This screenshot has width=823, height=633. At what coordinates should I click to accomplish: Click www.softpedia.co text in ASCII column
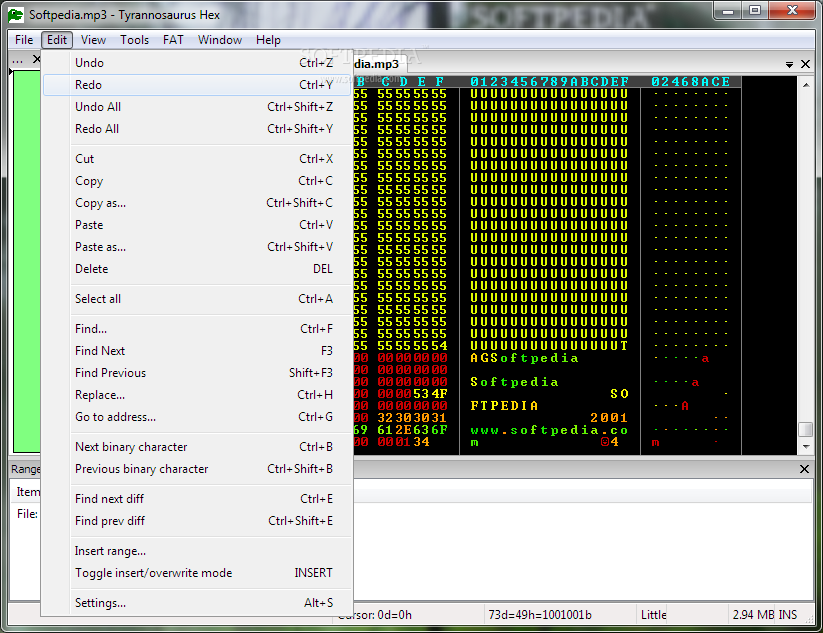[549, 430]
